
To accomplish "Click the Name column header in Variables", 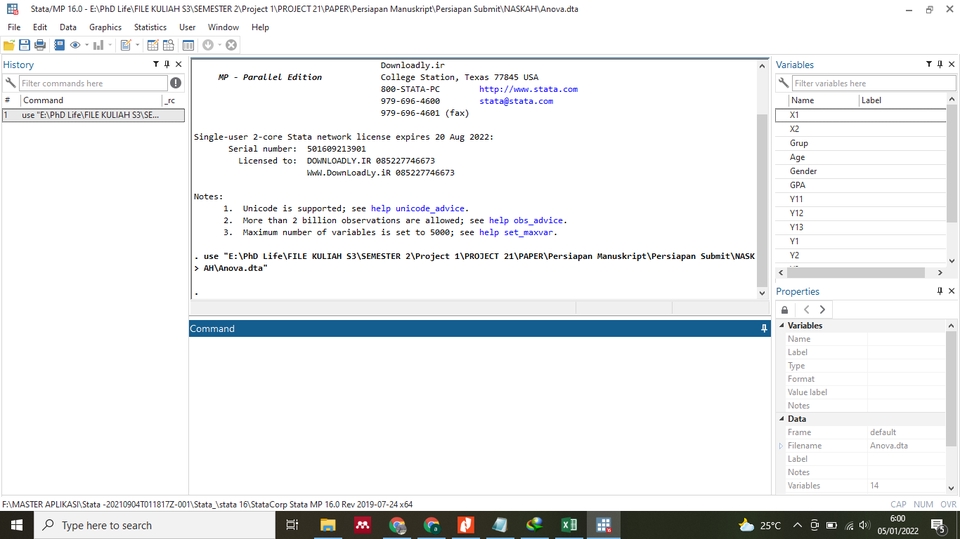I will [x=802, y=100].
